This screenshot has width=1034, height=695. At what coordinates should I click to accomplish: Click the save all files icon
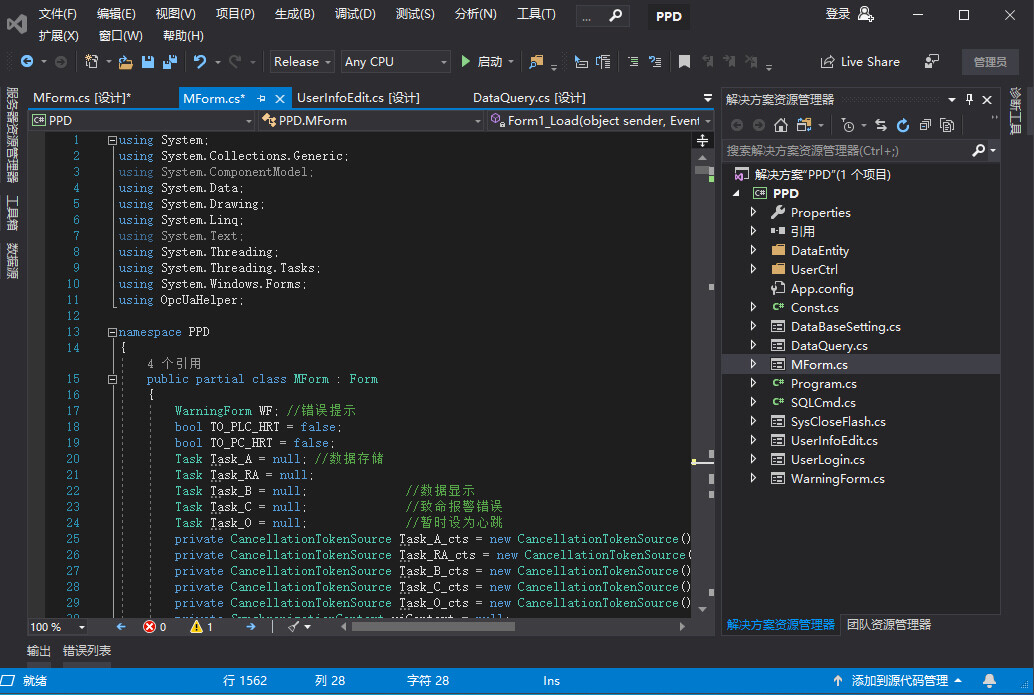click(170, 62)
